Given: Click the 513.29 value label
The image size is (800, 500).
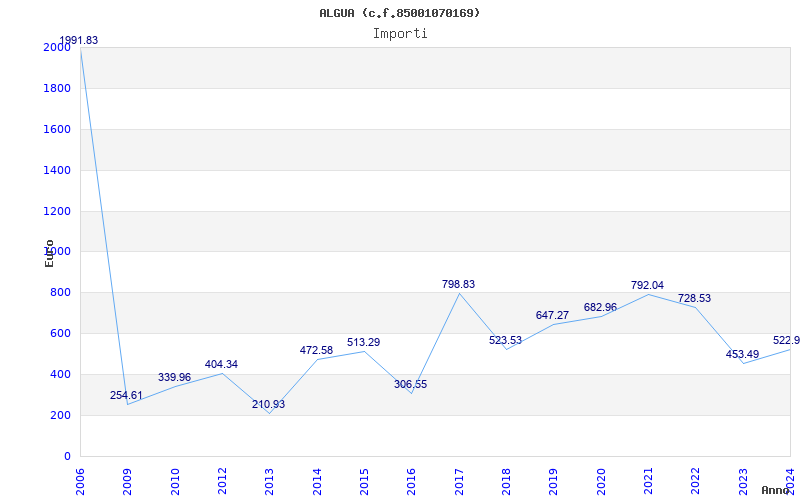Looking at the screenshot, I should (363, 343).
